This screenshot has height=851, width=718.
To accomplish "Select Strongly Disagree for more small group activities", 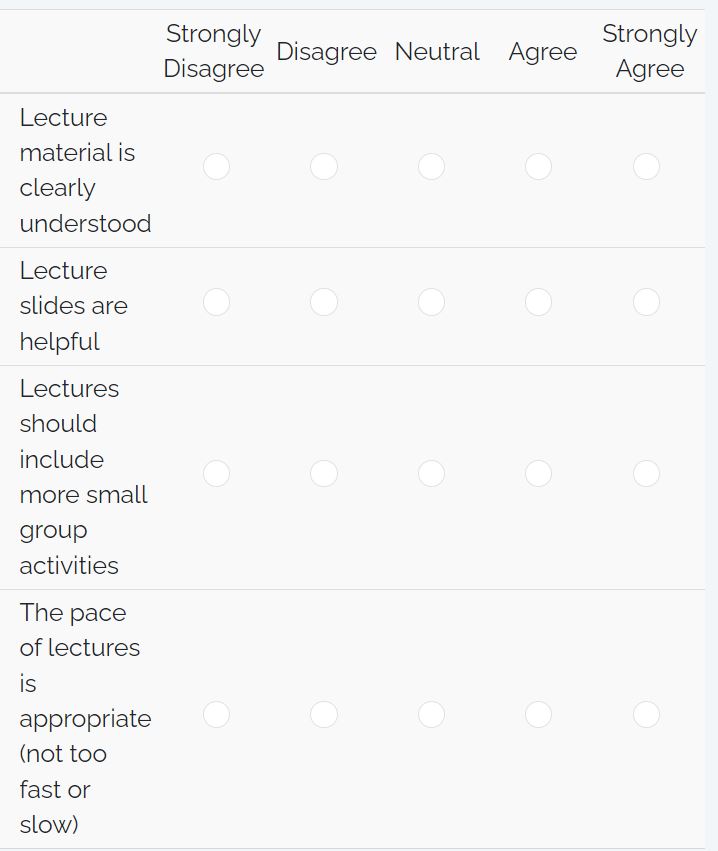I will [x=216, y=473].
